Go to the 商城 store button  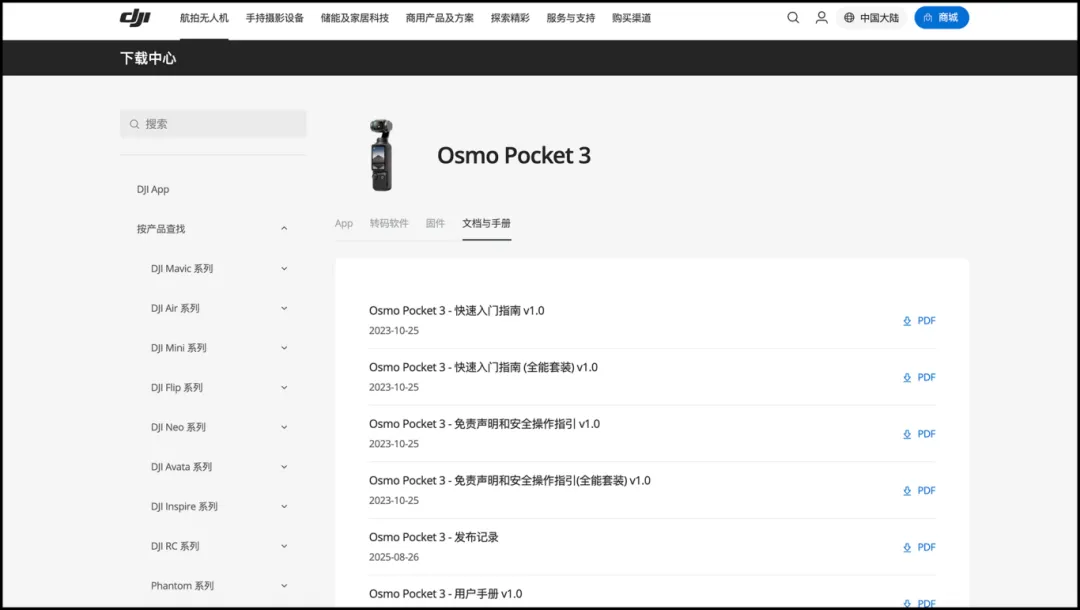tap(941, 18)
